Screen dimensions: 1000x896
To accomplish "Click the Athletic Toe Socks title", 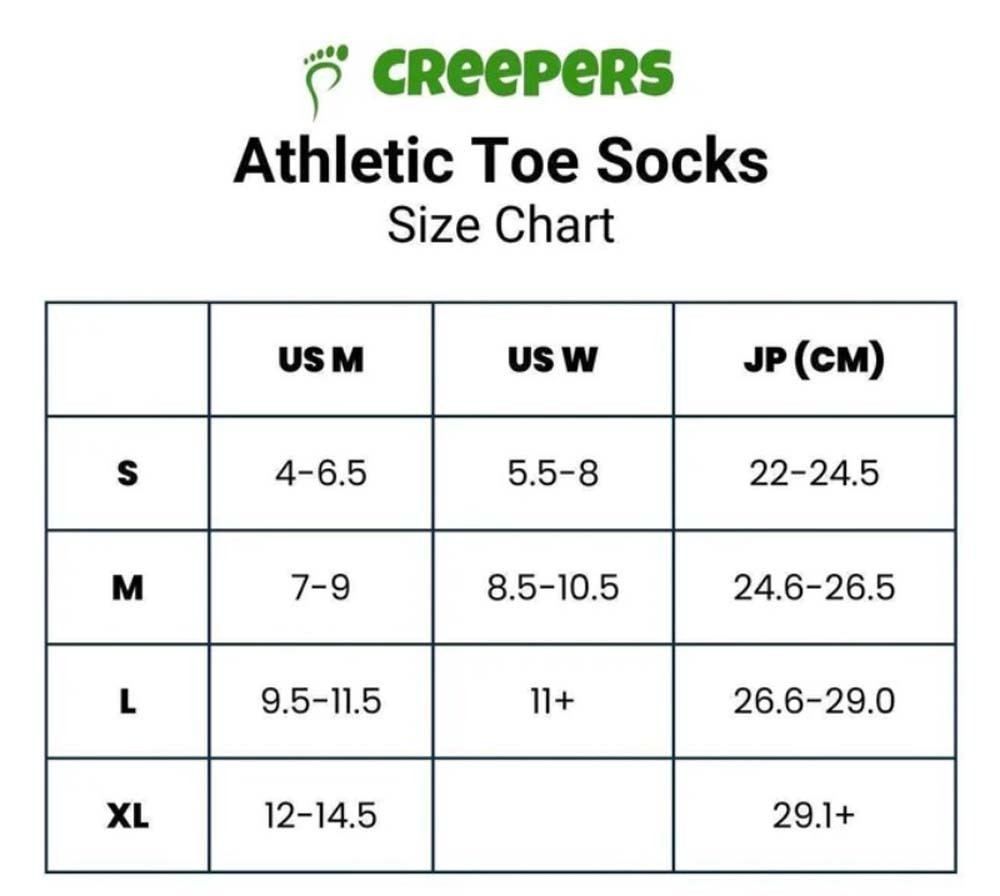I will [x=500, y=160].
